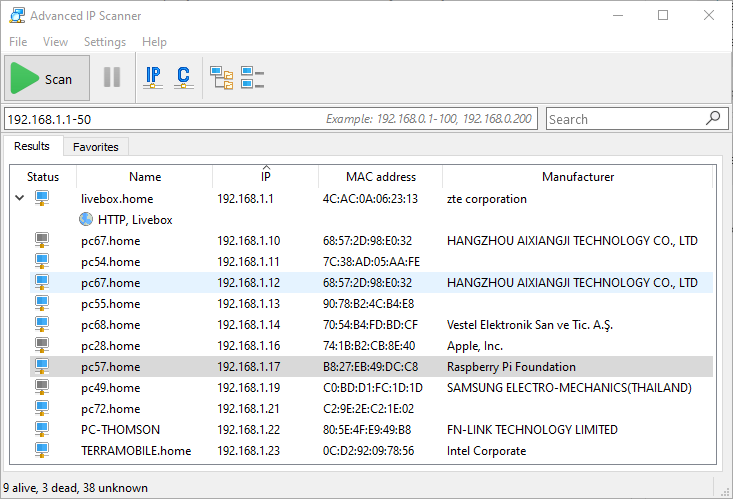Select pc54.home in the list
This screenshot has height=499, width=733.
[x=110, y=262]
